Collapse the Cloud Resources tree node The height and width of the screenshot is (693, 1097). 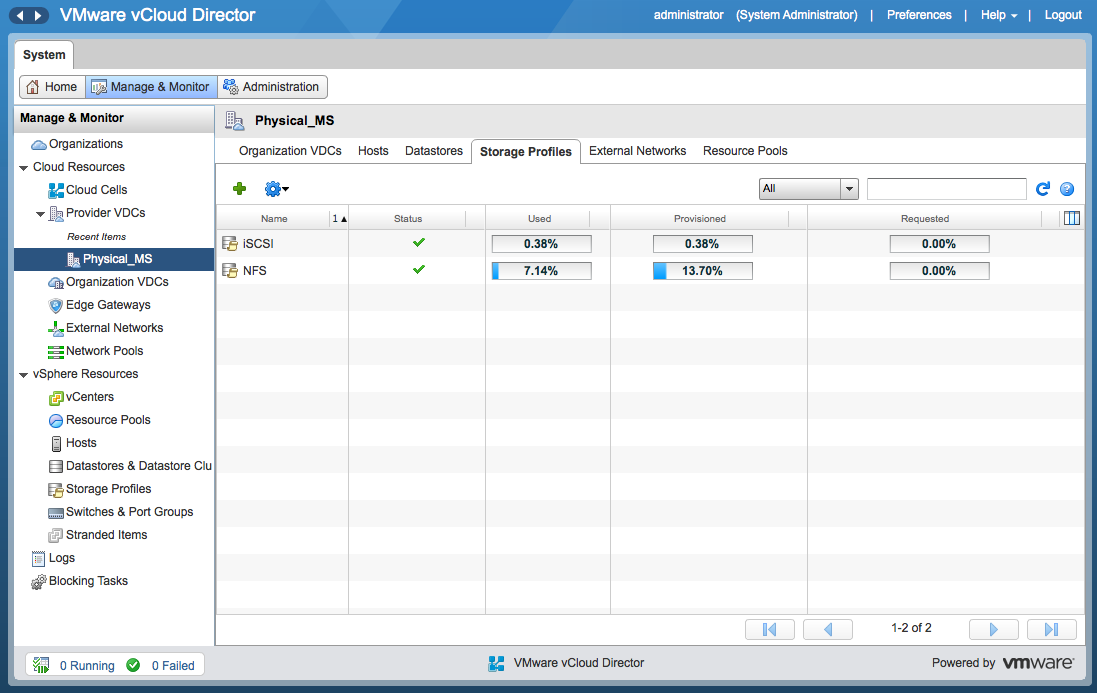[24, 168]
